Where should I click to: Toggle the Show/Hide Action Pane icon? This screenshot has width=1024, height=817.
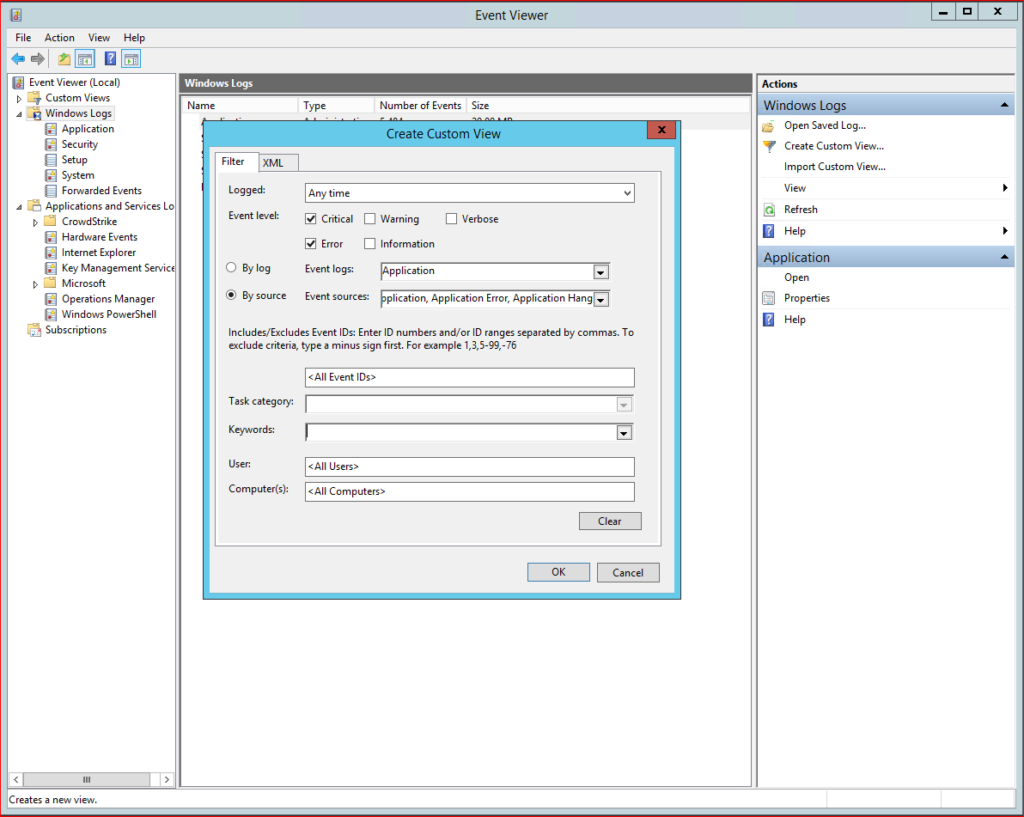pos(131,59)
